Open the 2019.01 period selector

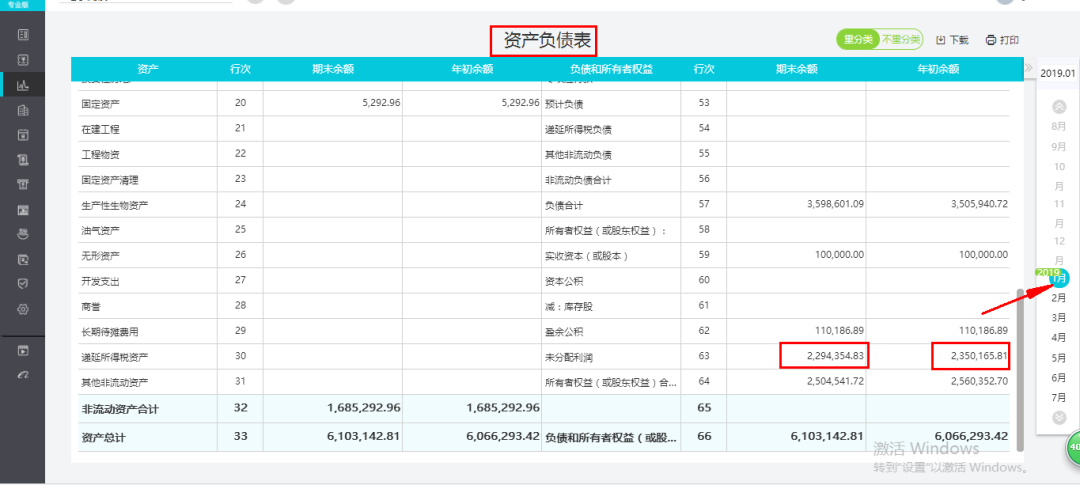[1058, 73]
